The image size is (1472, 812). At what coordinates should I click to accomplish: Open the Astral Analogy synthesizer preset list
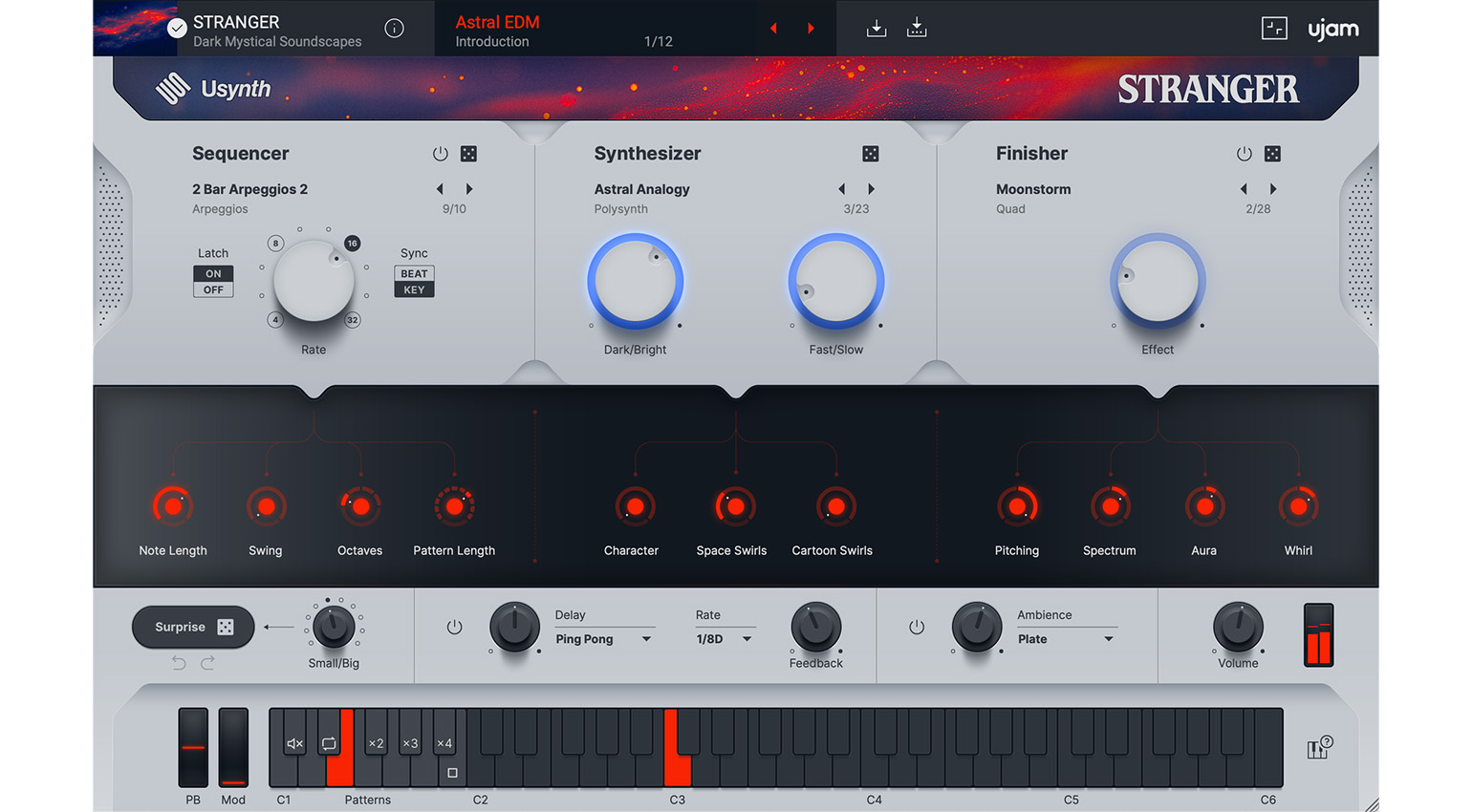coord(641,189)
